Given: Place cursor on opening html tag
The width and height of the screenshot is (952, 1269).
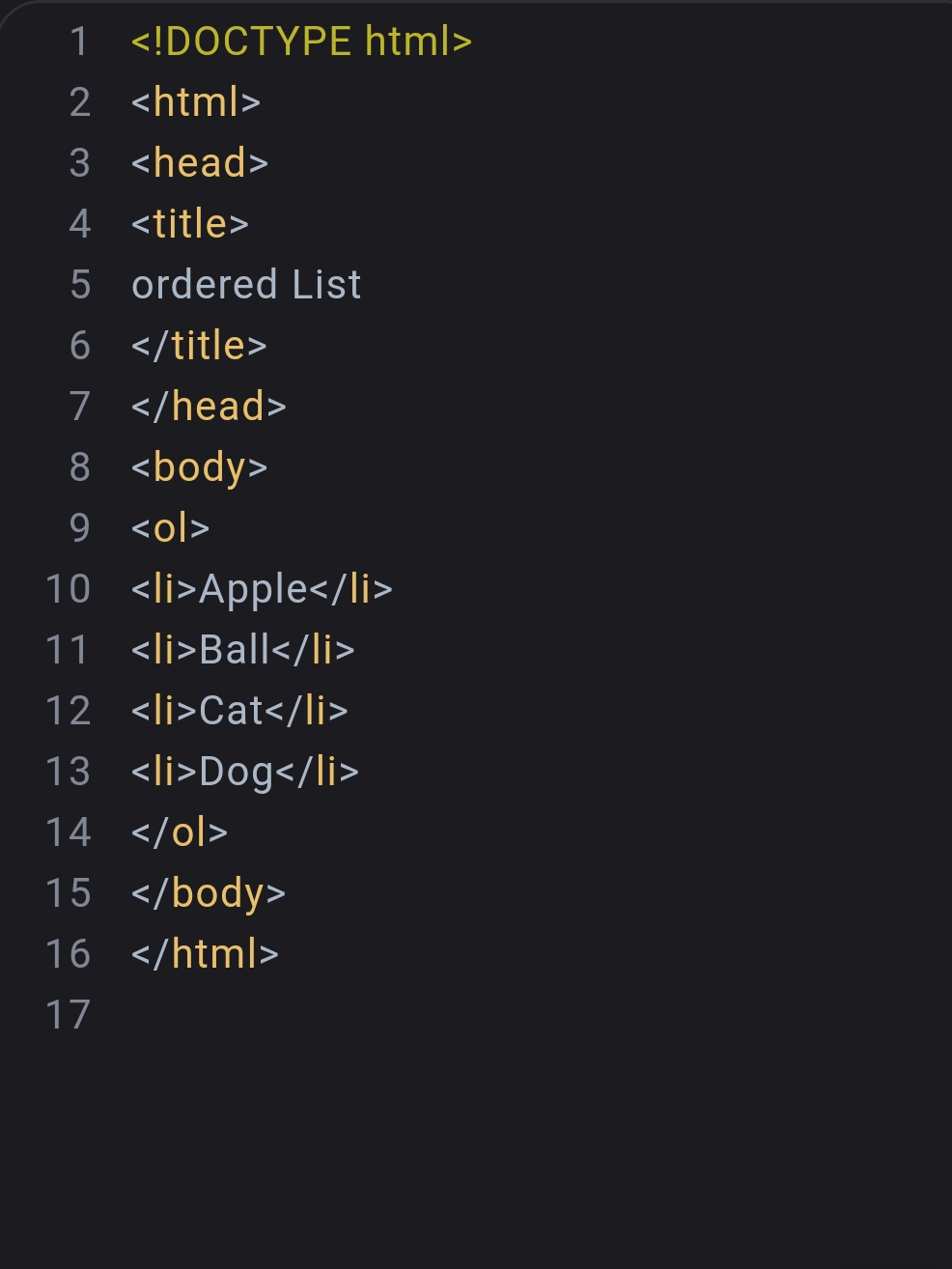Looking at the screenshot, I should [x=196, y=102].
